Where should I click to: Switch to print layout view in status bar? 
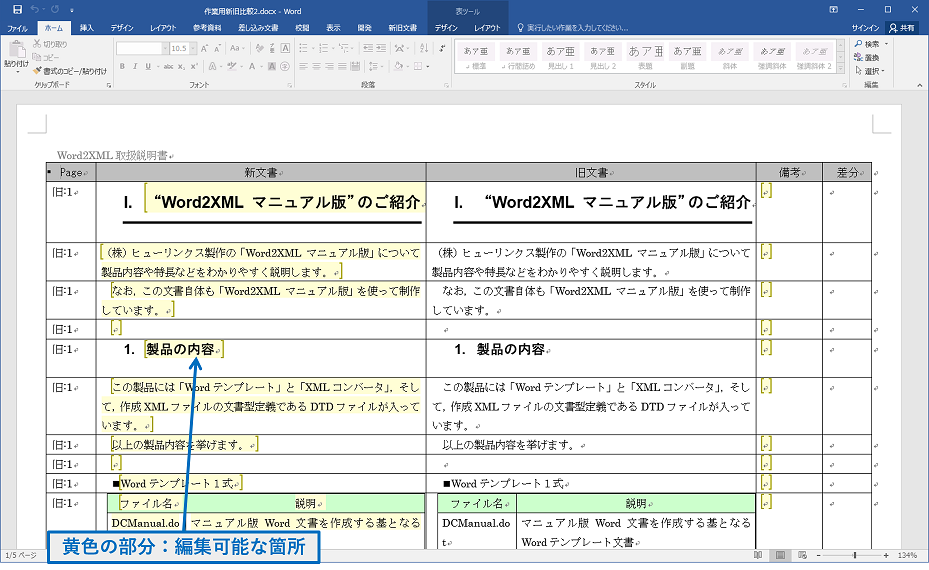[780, 555]
